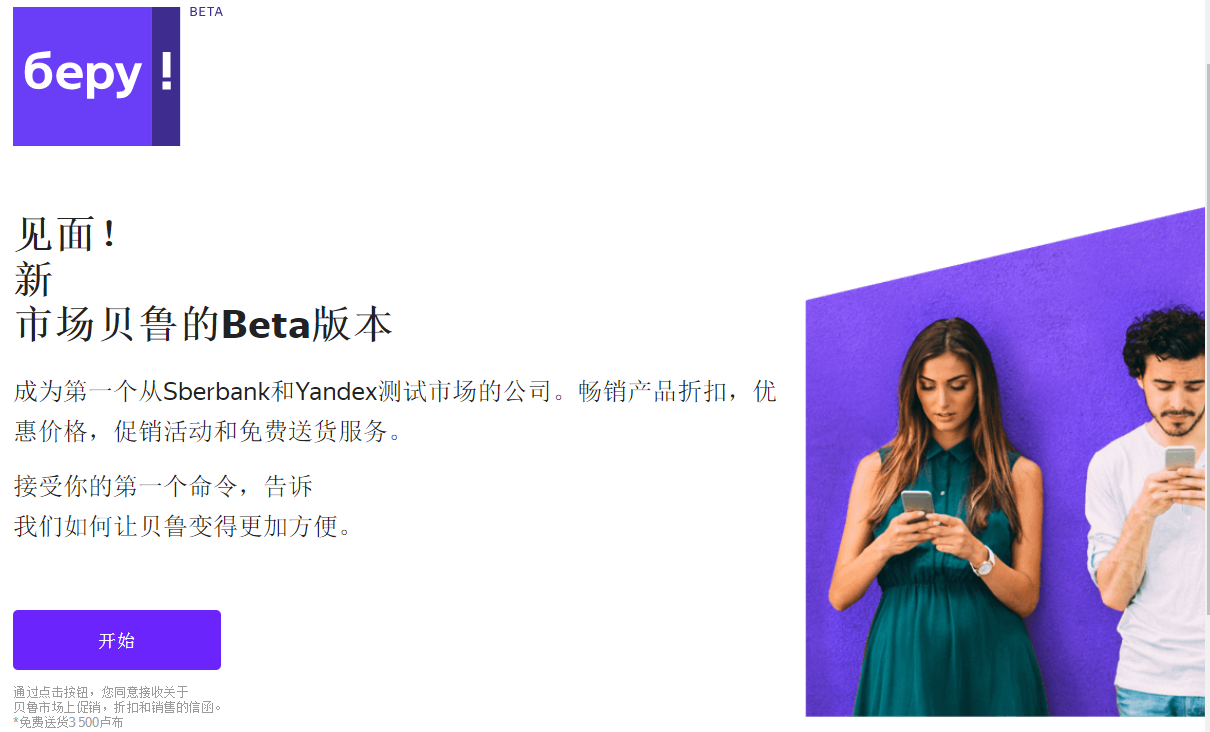Click the bold Beta word in the heading

[x=266, y=325]
